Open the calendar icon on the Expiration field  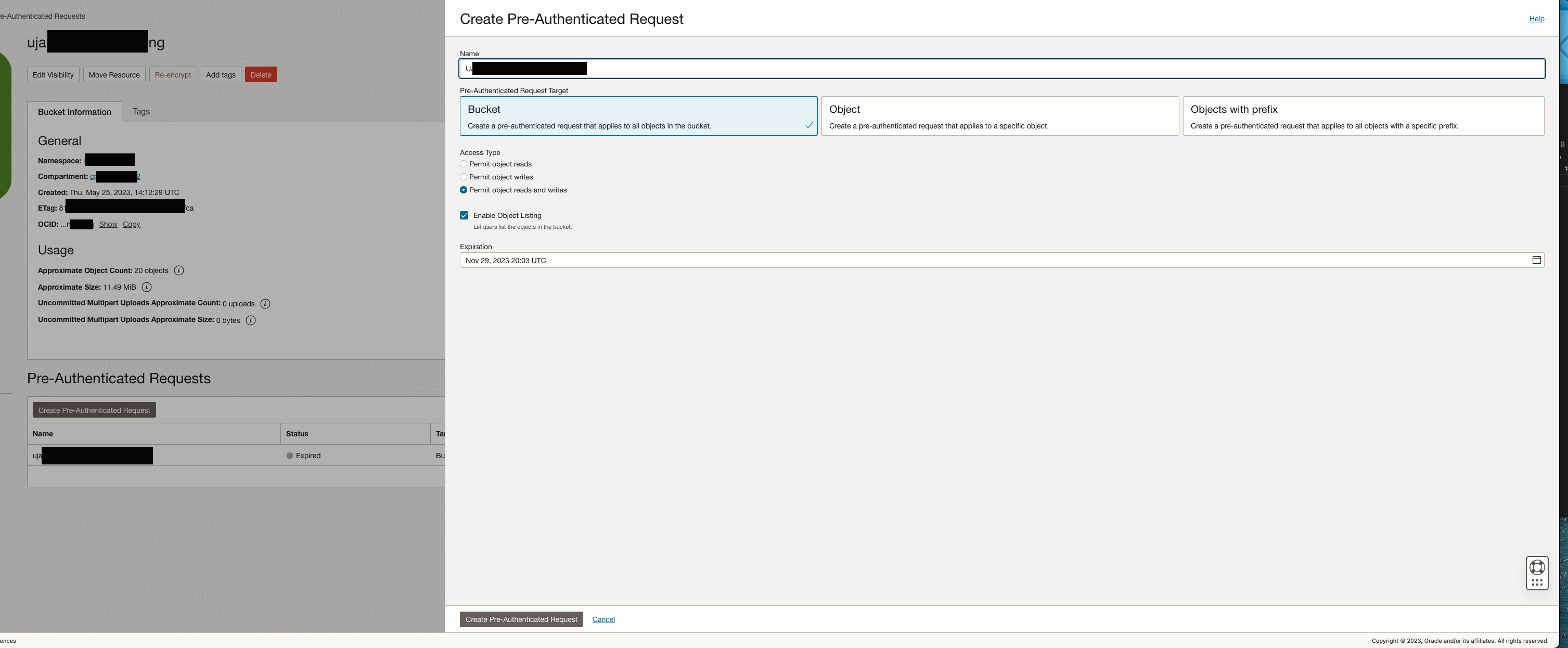[1536, 260]
